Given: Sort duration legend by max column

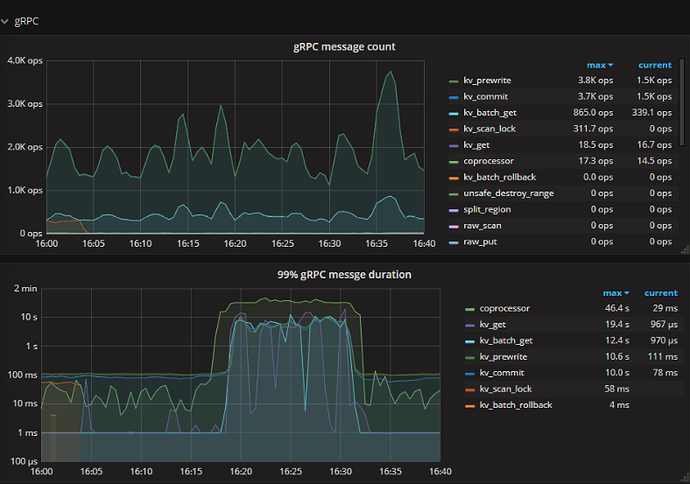Looking at the screenshot, I should [x=615, y=292].
